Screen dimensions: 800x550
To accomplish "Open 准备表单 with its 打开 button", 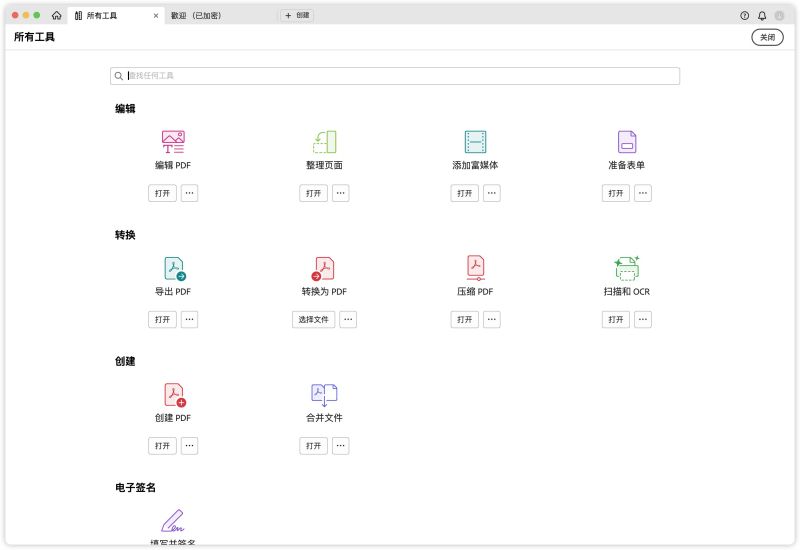I will [616, 193].
